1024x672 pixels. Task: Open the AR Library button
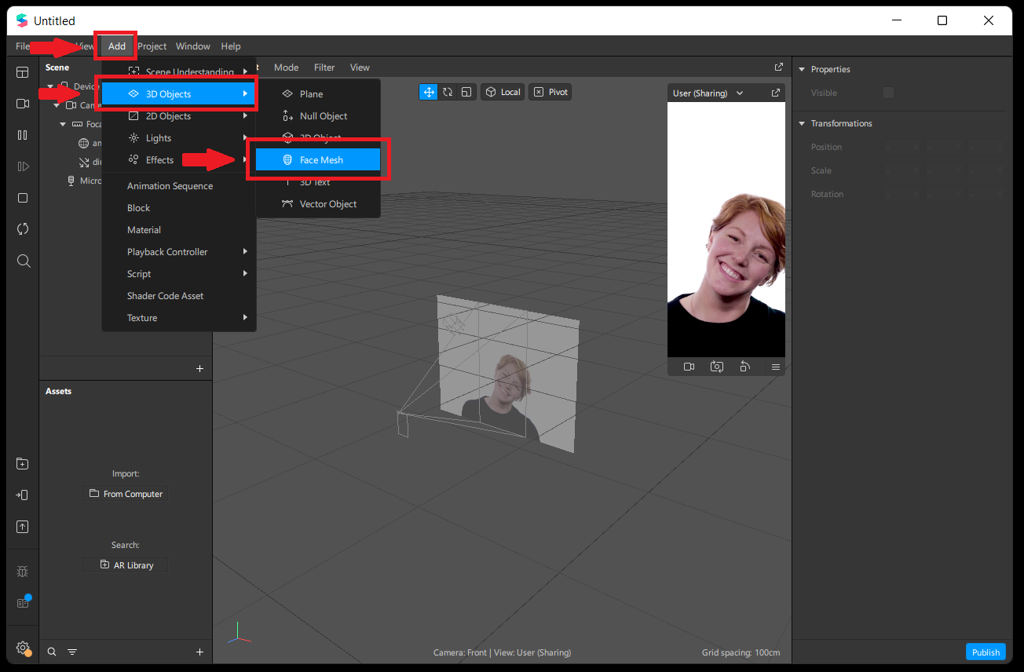point(125,565)
